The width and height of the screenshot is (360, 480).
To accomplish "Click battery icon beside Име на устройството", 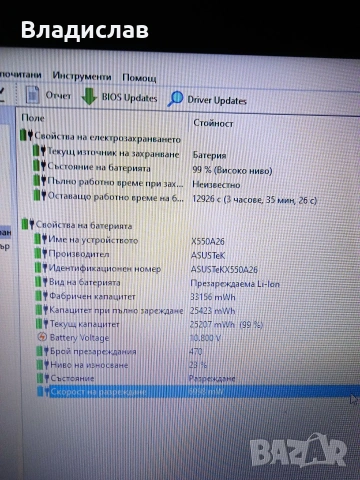I will tap(41, 239).
